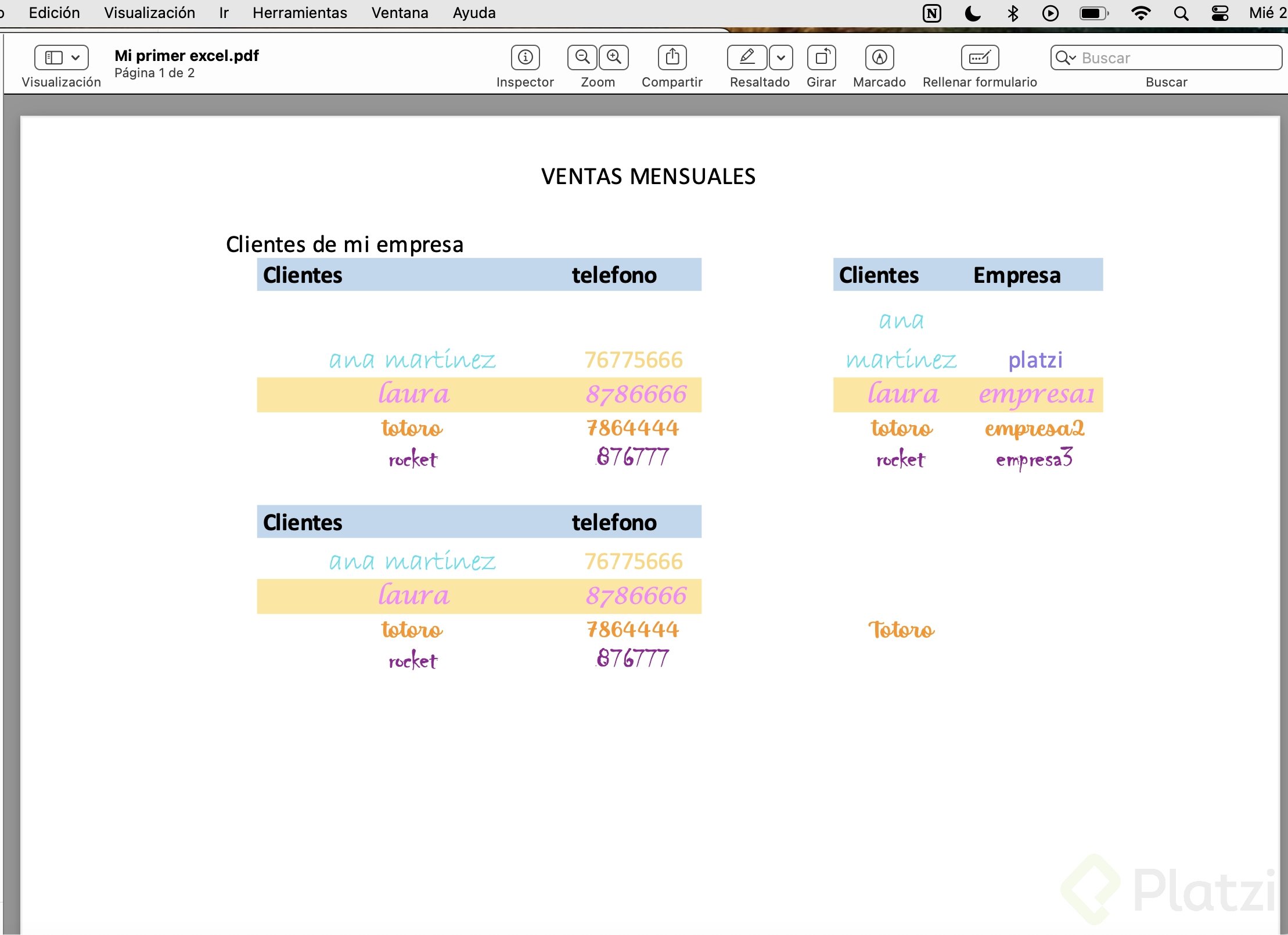Click the first table telefono header
This screenshot has width=1288, height=935.
click(614, 275)
